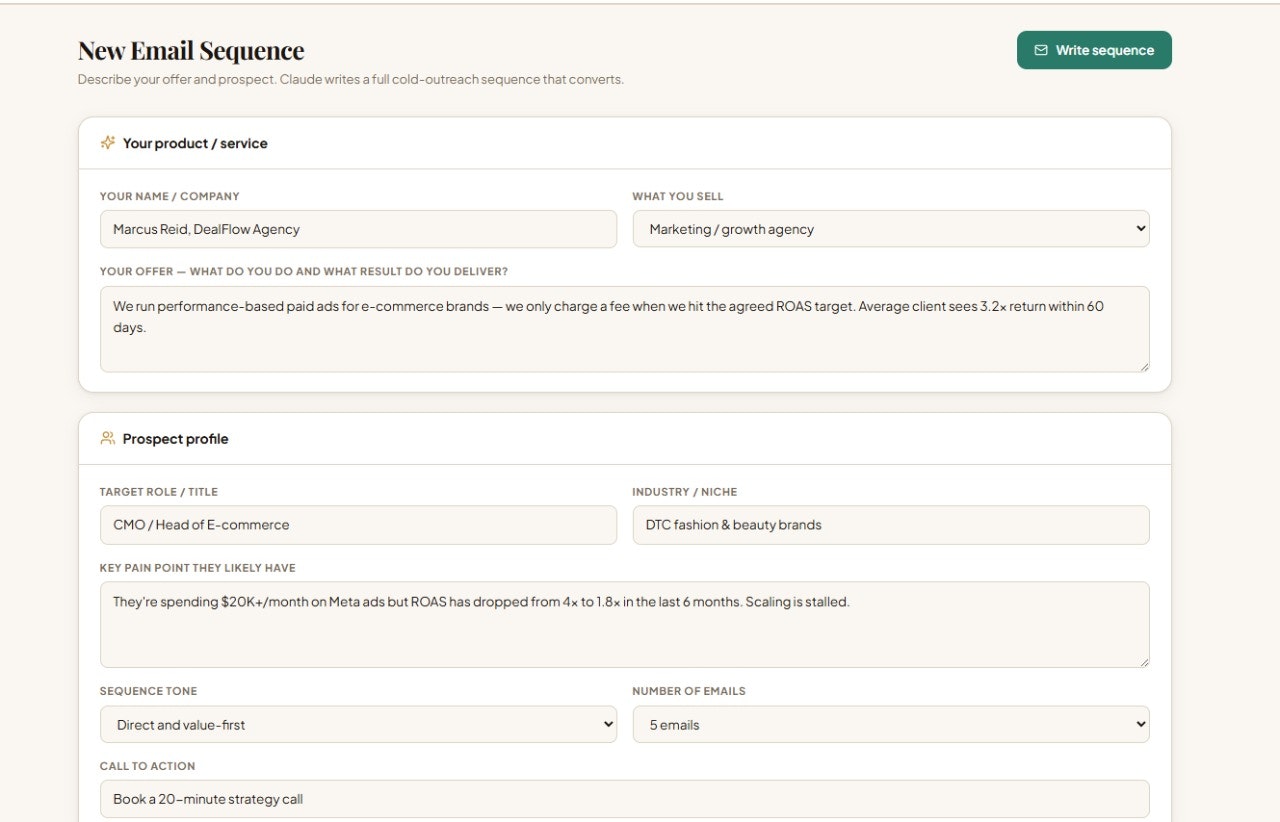Click the YOUR NAME / COMPANY label

tap(170, 196)
